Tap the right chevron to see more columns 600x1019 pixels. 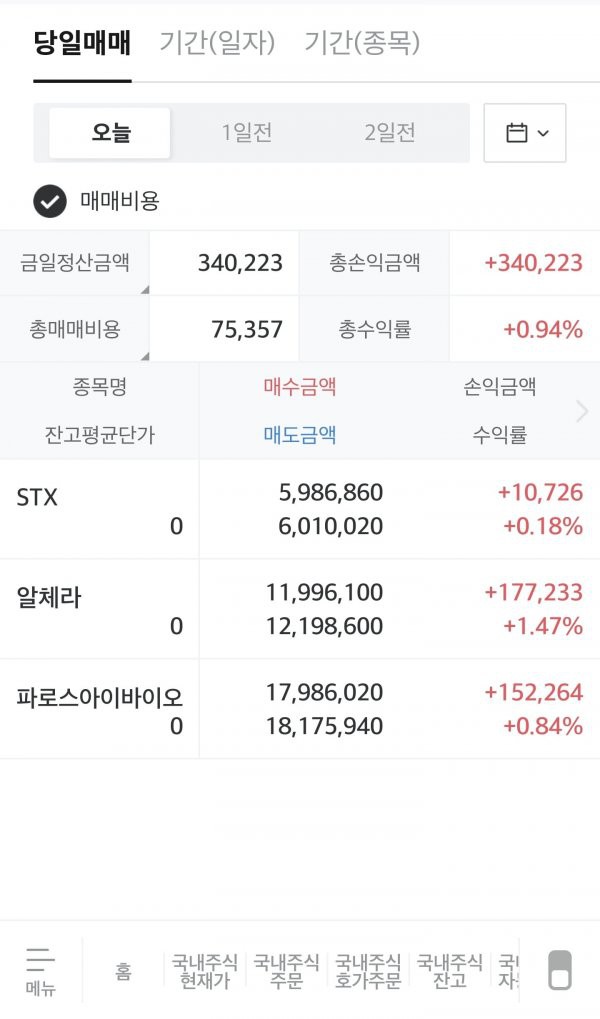pyautogui.click(x=582, y=411)
